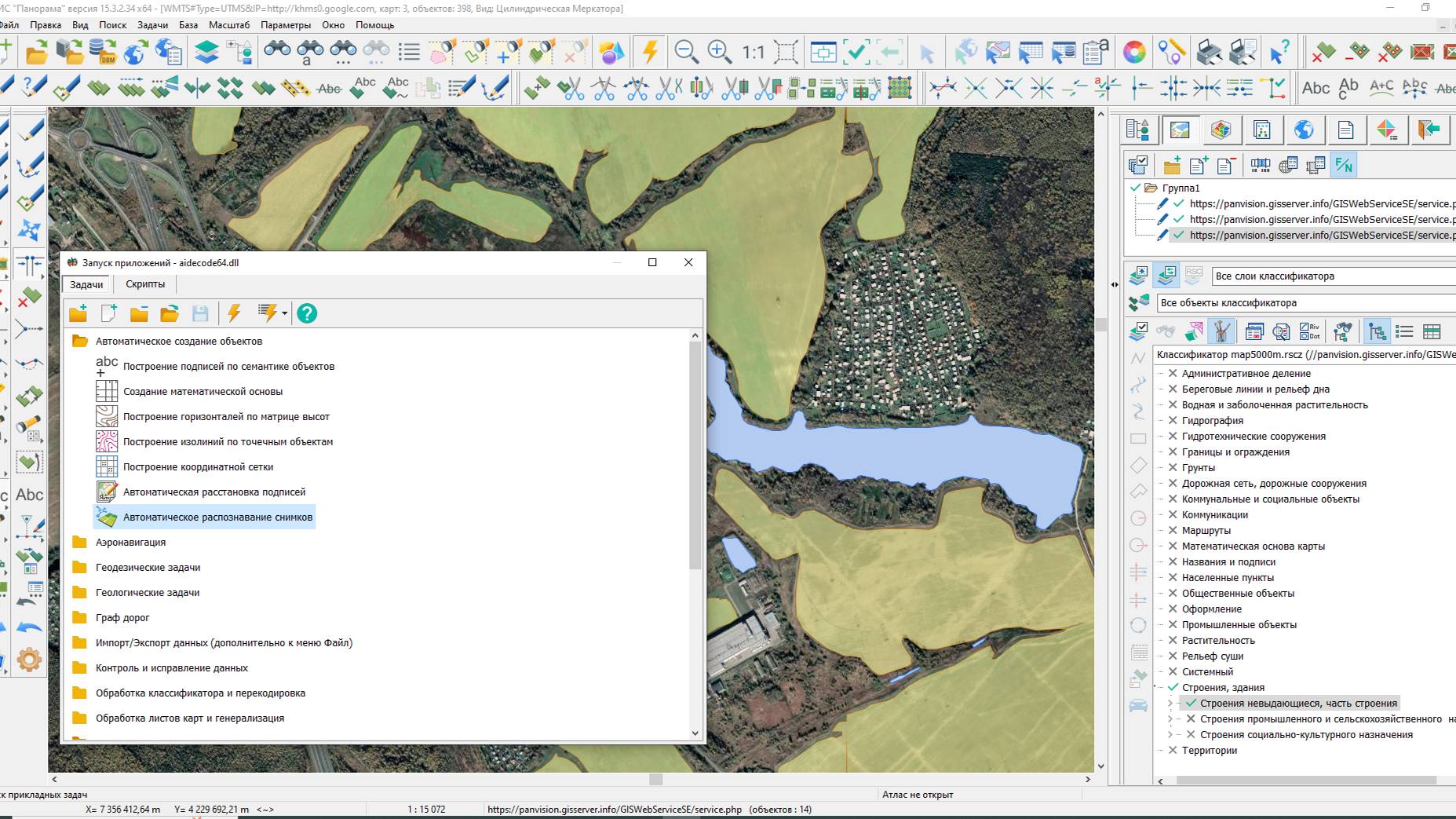Toggle visibility of the Гидрография layer
1456x819 pixels.
[1173, 420]
